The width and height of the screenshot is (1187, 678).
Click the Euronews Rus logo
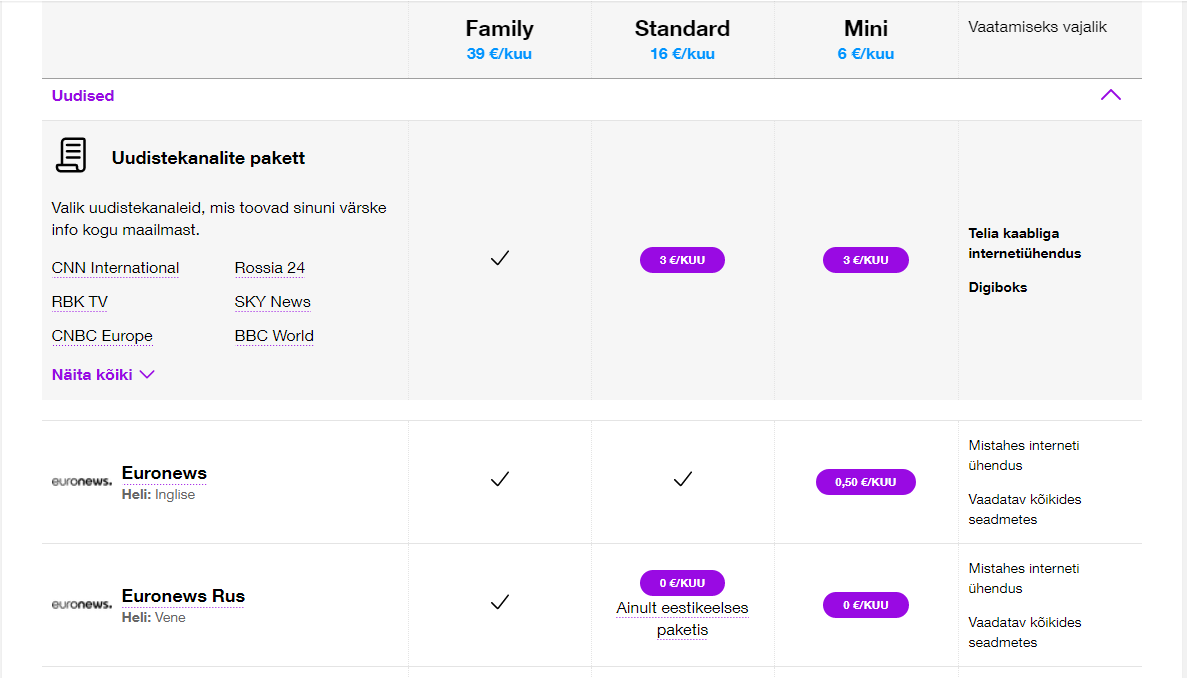click(82, 604)
